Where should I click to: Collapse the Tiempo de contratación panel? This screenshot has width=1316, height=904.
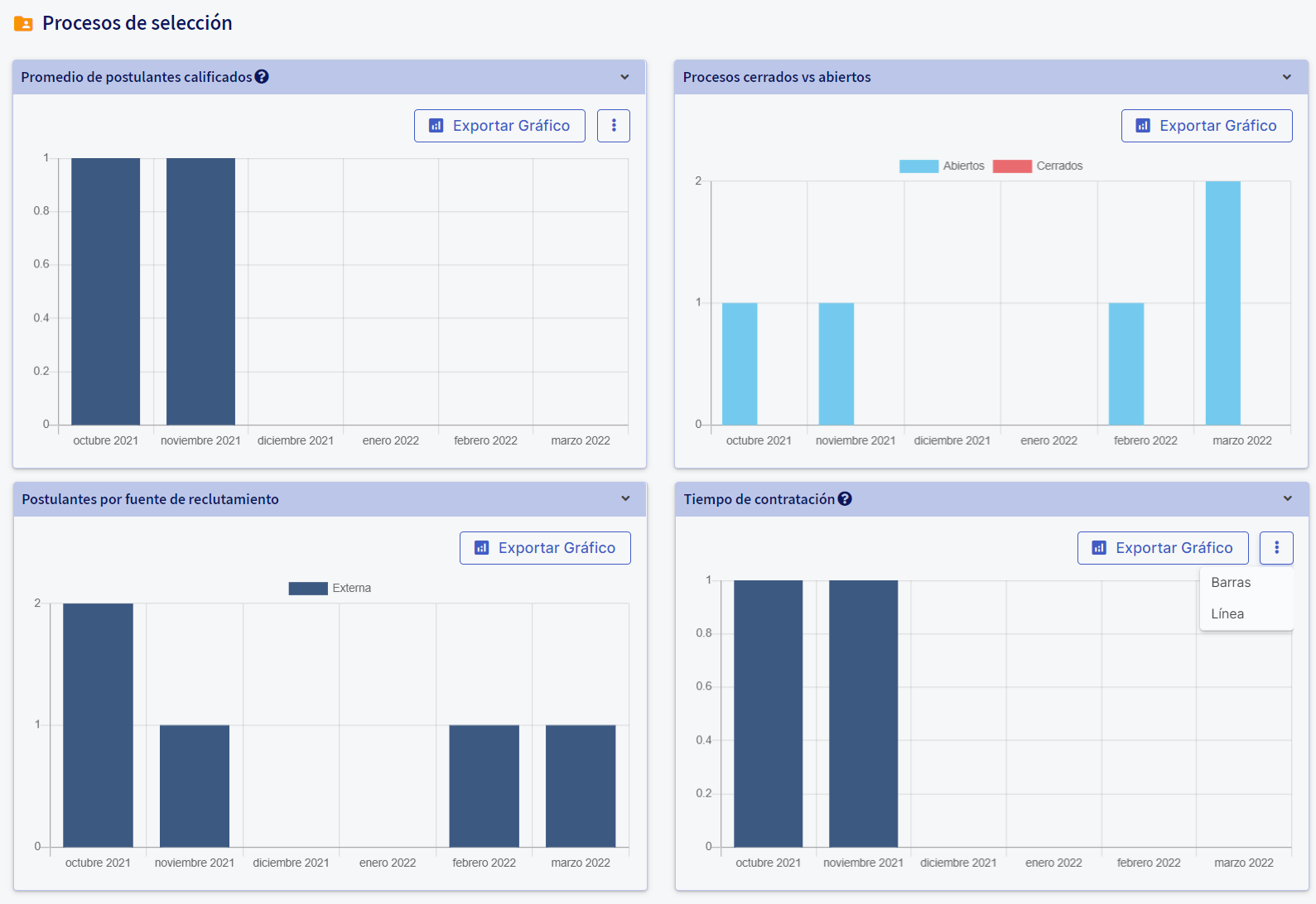click(1288, 499)
